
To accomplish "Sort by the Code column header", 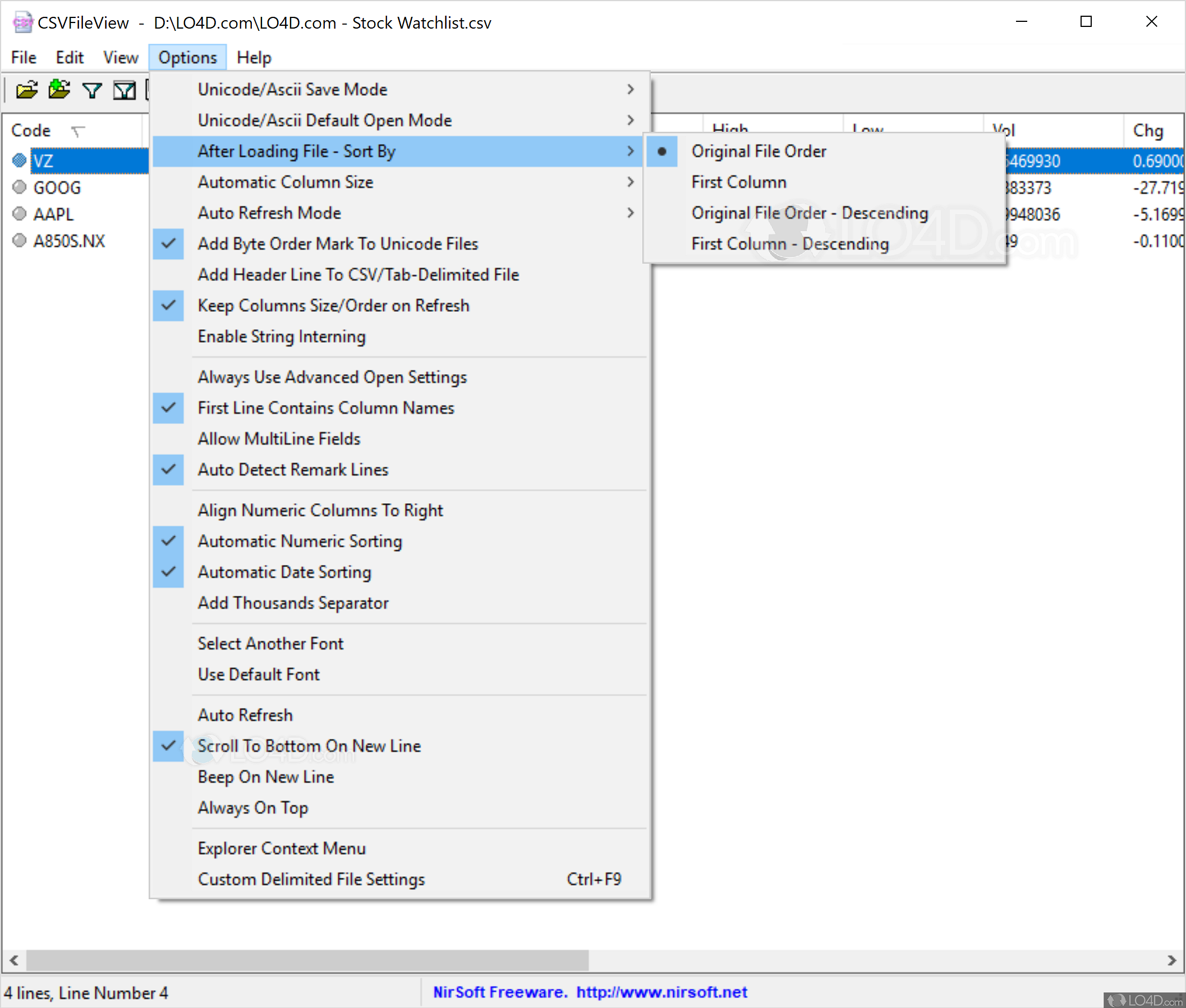I will point(71,131).
